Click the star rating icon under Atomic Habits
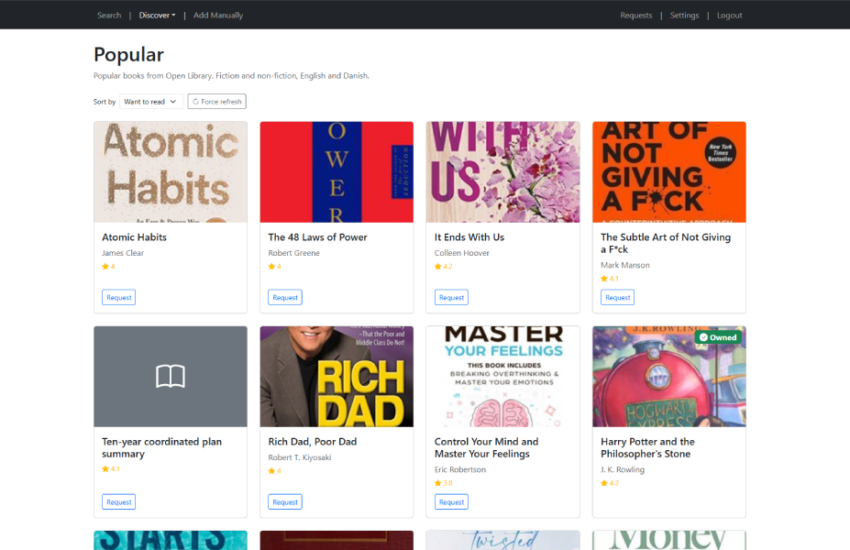Image resolution: width=850 pixels, height=550 pixels. [x=105, y=267]
